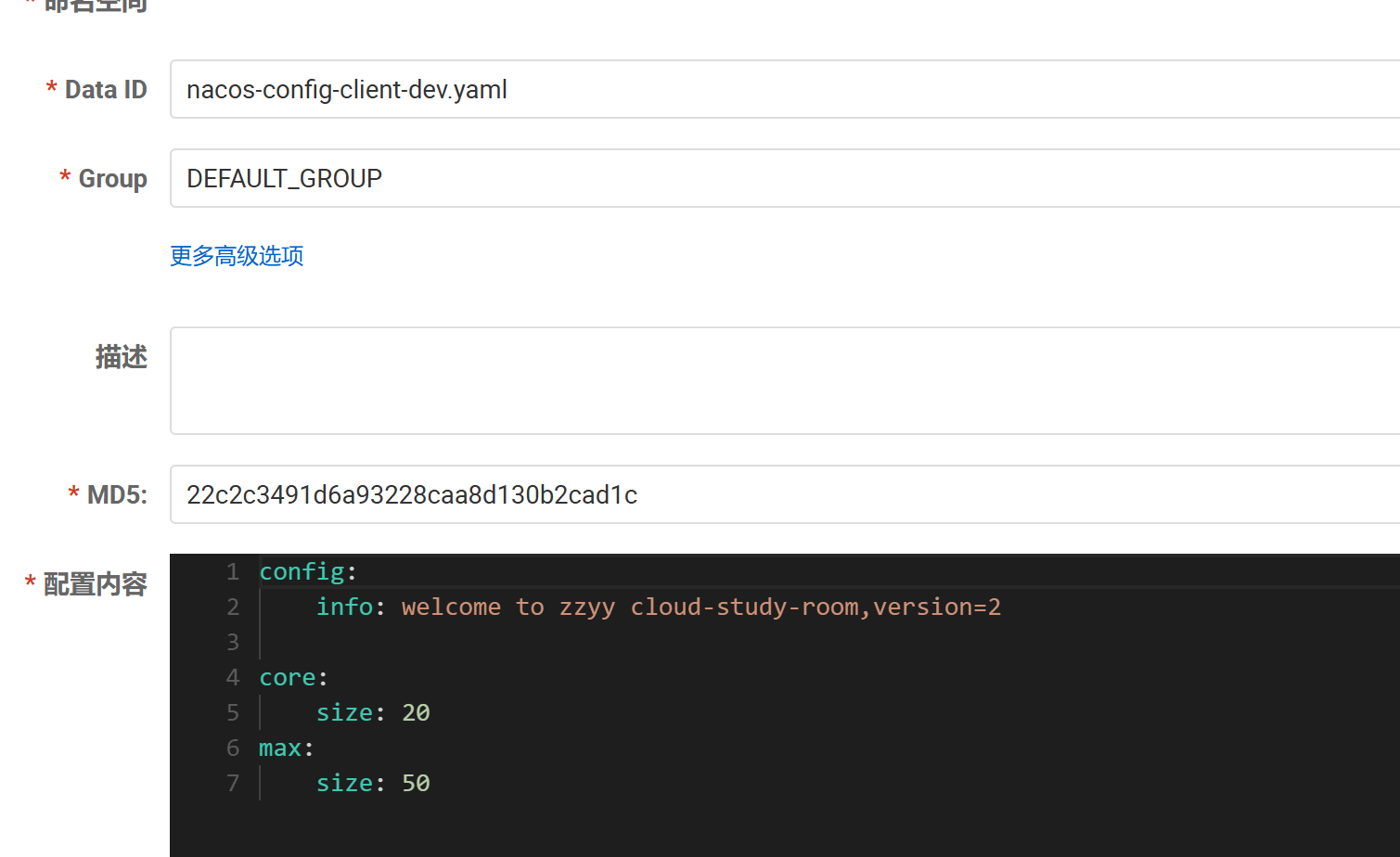Click the value 50 on line 7

pos(416,783)
